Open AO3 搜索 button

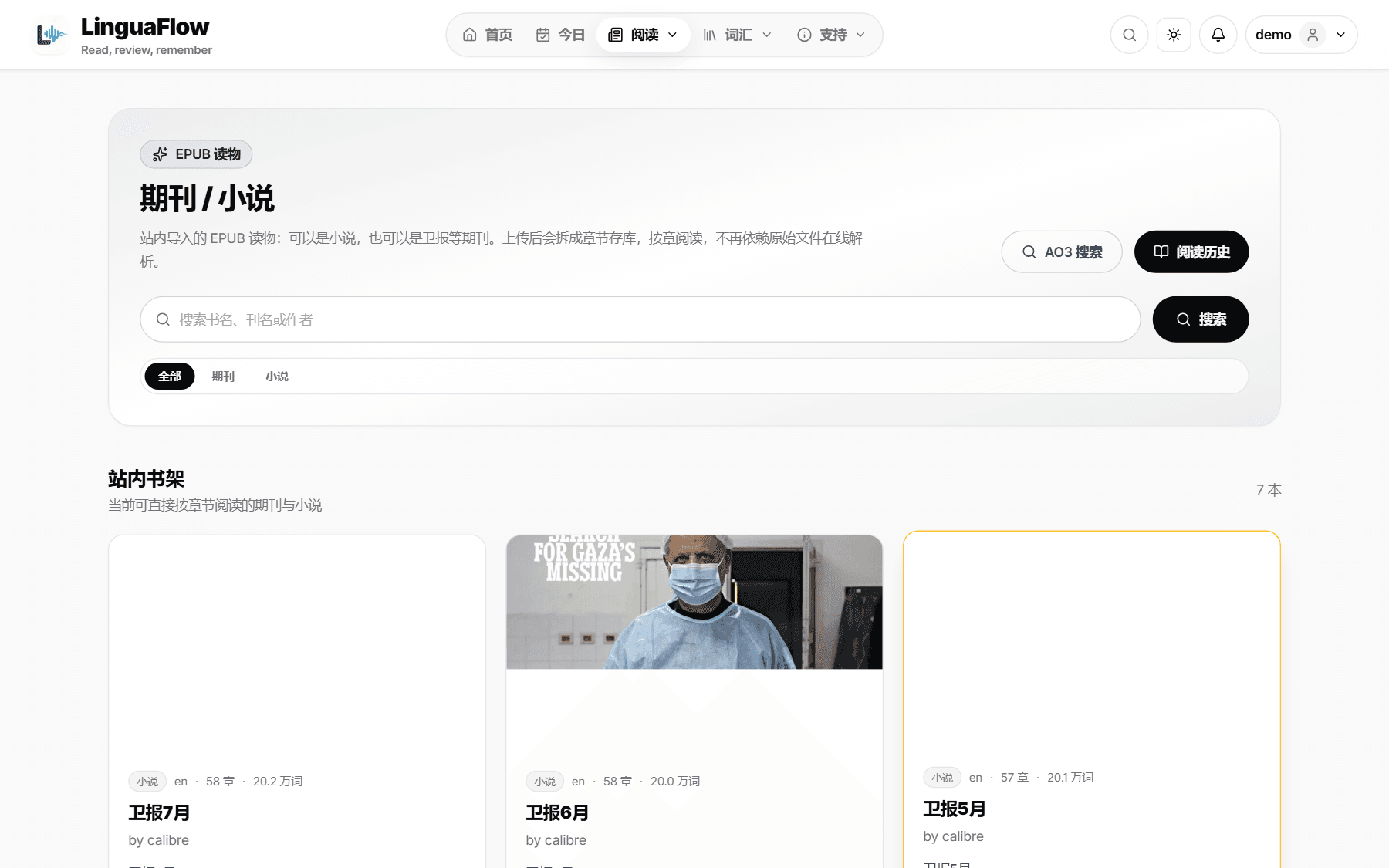coord(1062,252)
